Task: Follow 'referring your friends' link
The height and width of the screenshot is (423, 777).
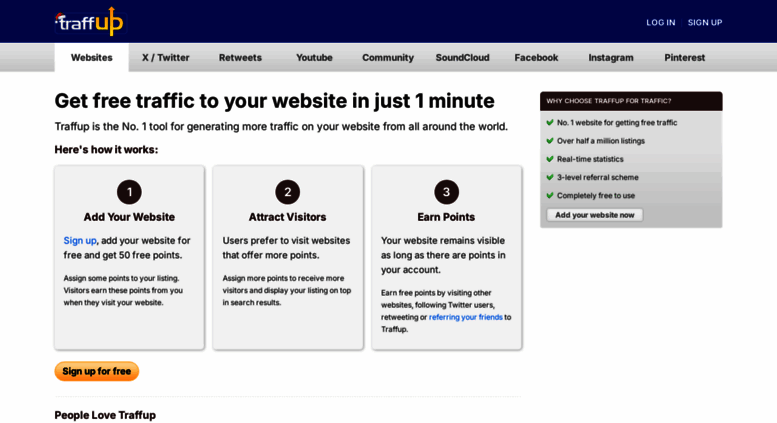Action: 465,317
